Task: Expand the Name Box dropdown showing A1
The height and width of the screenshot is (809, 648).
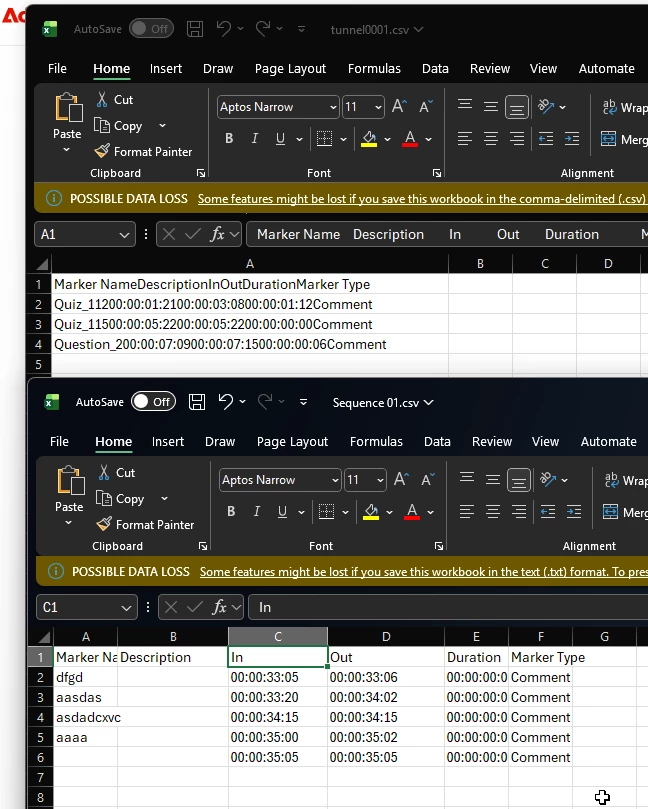Action: click(x=124, y=235)
